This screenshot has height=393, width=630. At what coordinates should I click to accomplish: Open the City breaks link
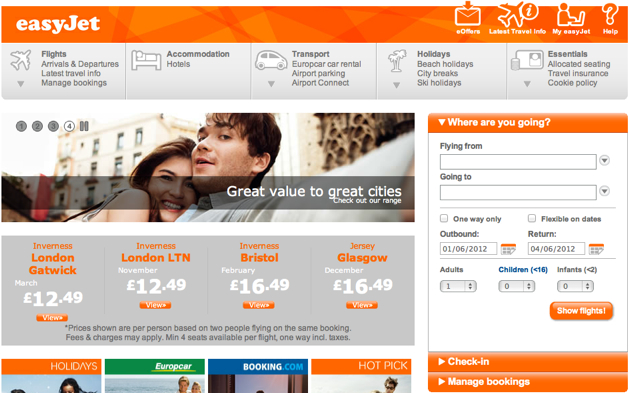point(437,74)
